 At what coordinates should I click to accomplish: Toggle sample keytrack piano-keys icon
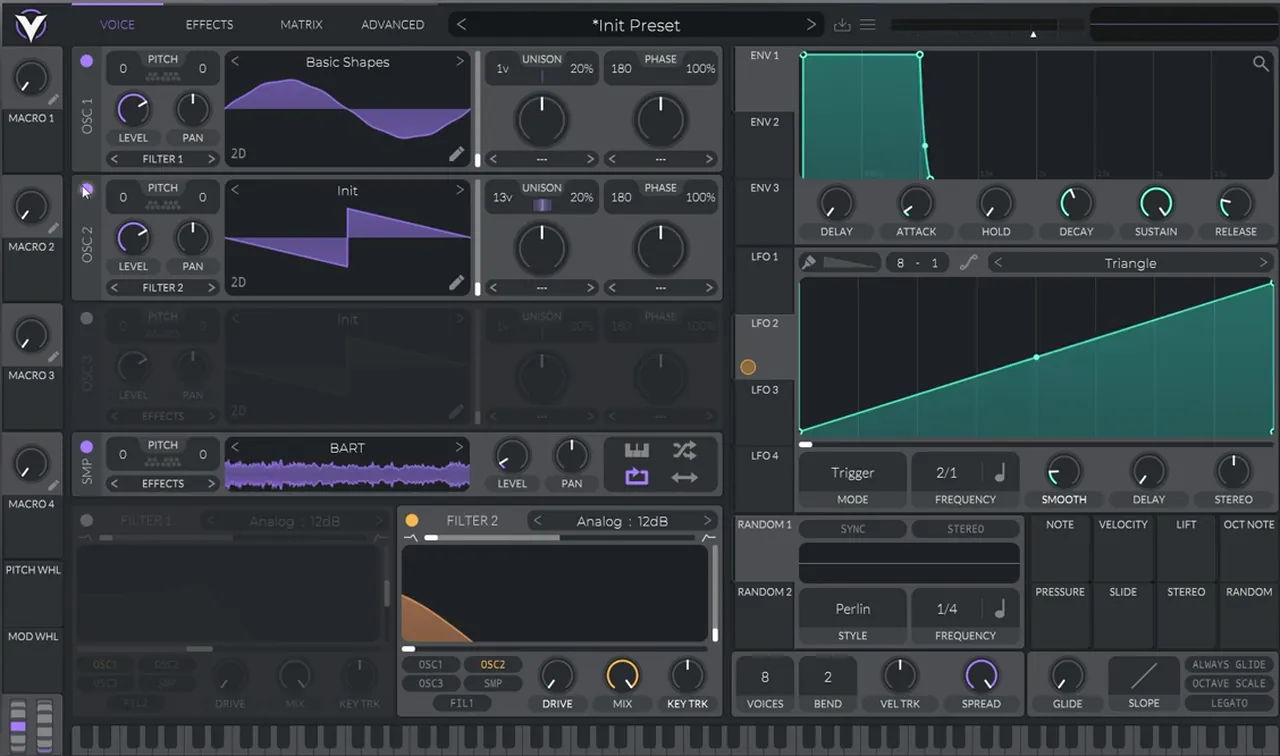[x=636, y=450]
